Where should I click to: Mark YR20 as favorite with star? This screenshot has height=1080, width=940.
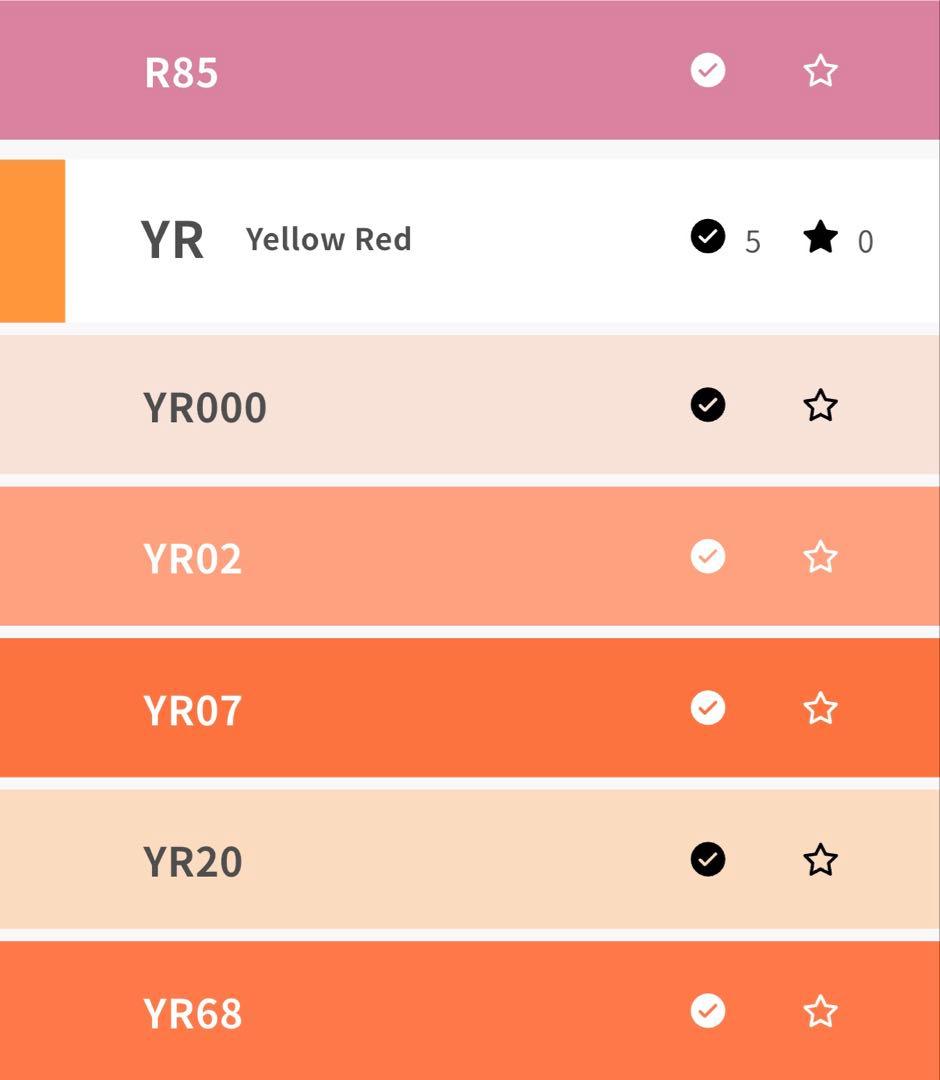tap(820, 860)
